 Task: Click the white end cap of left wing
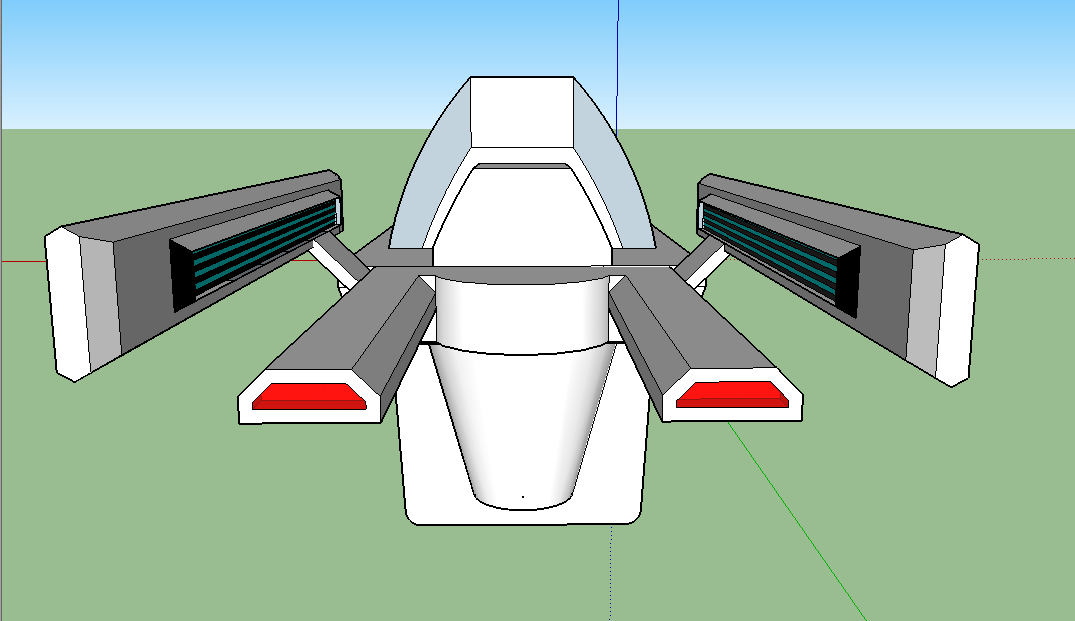tap(67, 304)
